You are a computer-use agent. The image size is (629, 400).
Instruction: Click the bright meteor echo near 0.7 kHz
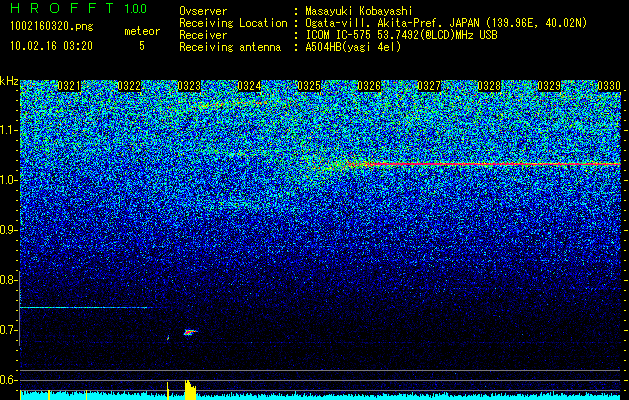click(190, 332)
